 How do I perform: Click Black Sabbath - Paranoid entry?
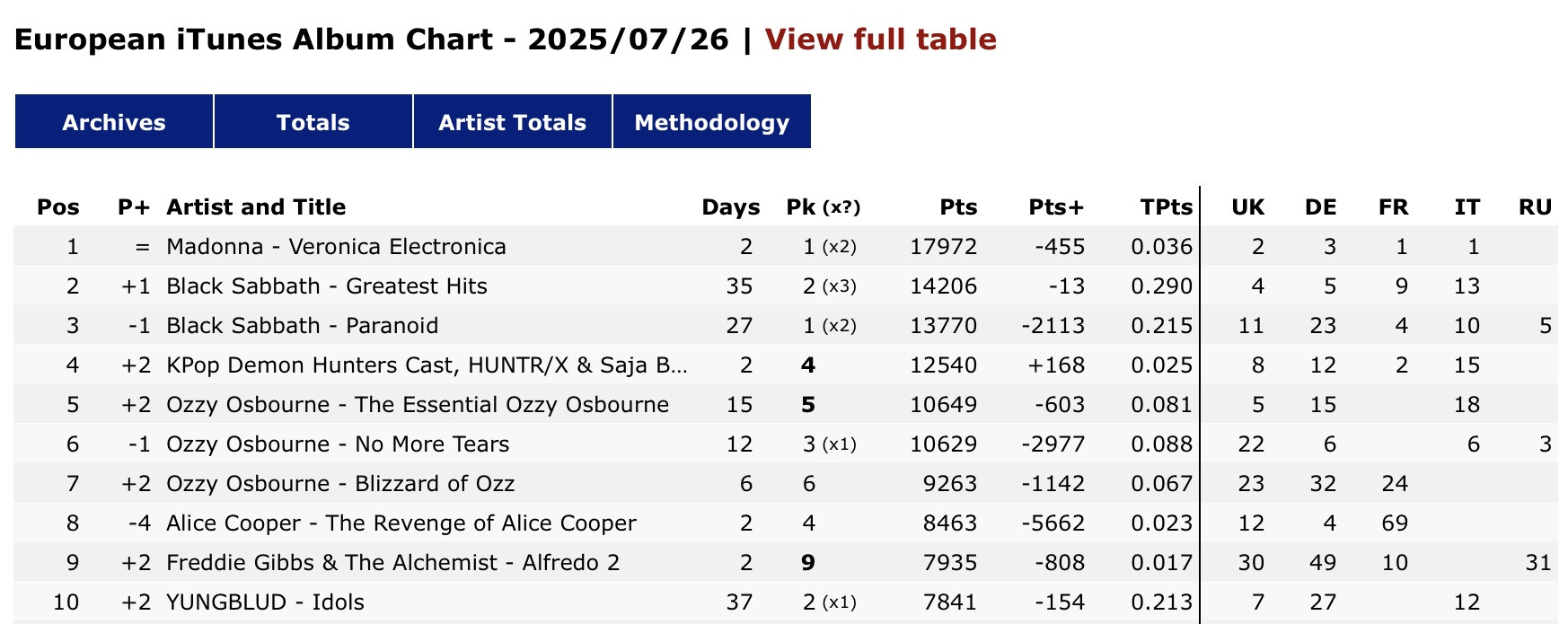(x=302, y=326)
